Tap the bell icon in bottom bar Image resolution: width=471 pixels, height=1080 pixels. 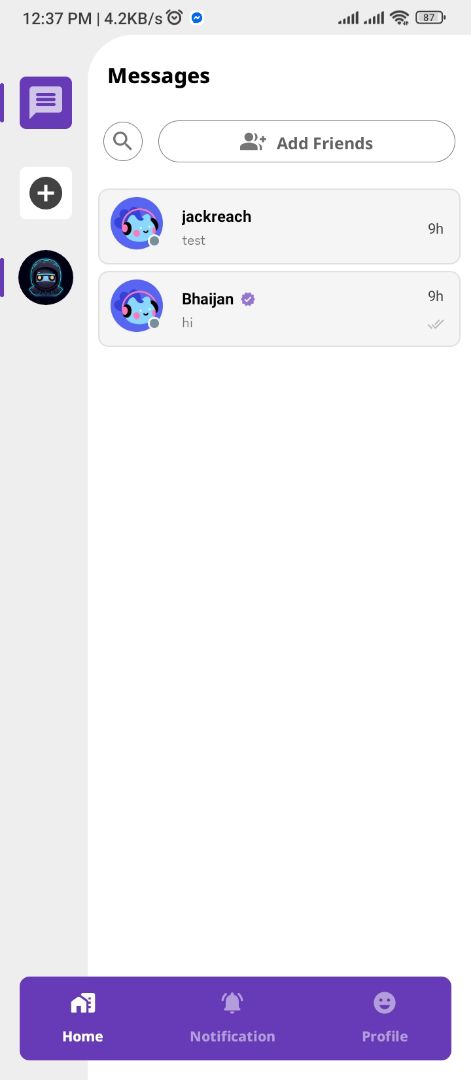232,1002
